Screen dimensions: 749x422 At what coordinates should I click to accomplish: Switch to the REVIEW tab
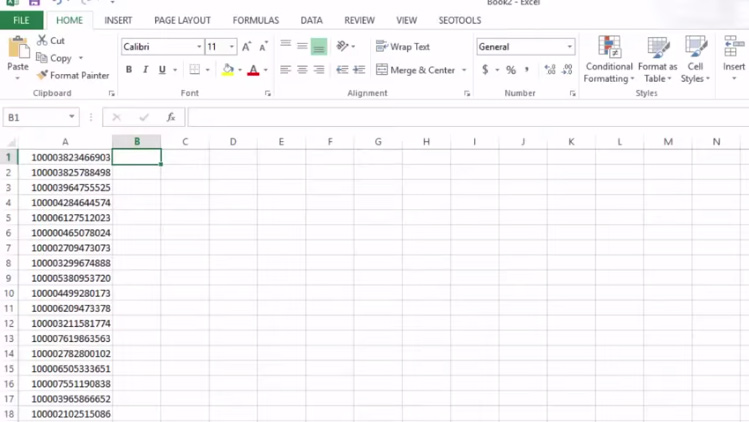359,21
